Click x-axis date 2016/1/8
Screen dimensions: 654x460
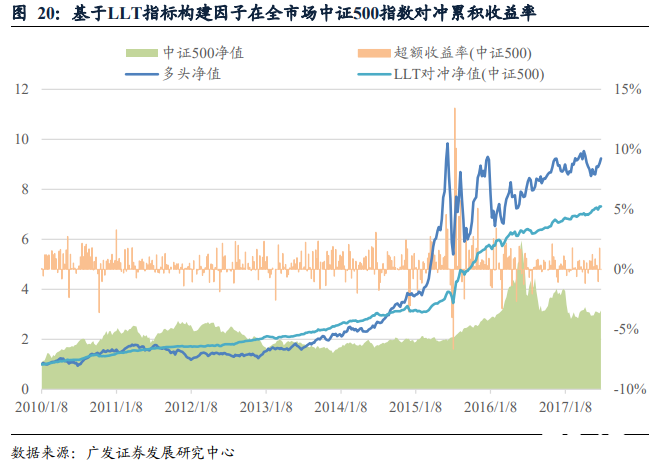[490, 407]
